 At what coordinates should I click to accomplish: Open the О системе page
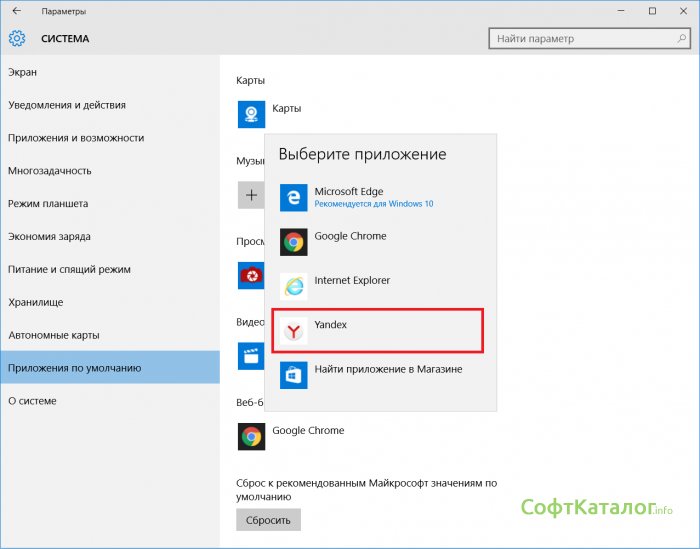tap(32, 401)
